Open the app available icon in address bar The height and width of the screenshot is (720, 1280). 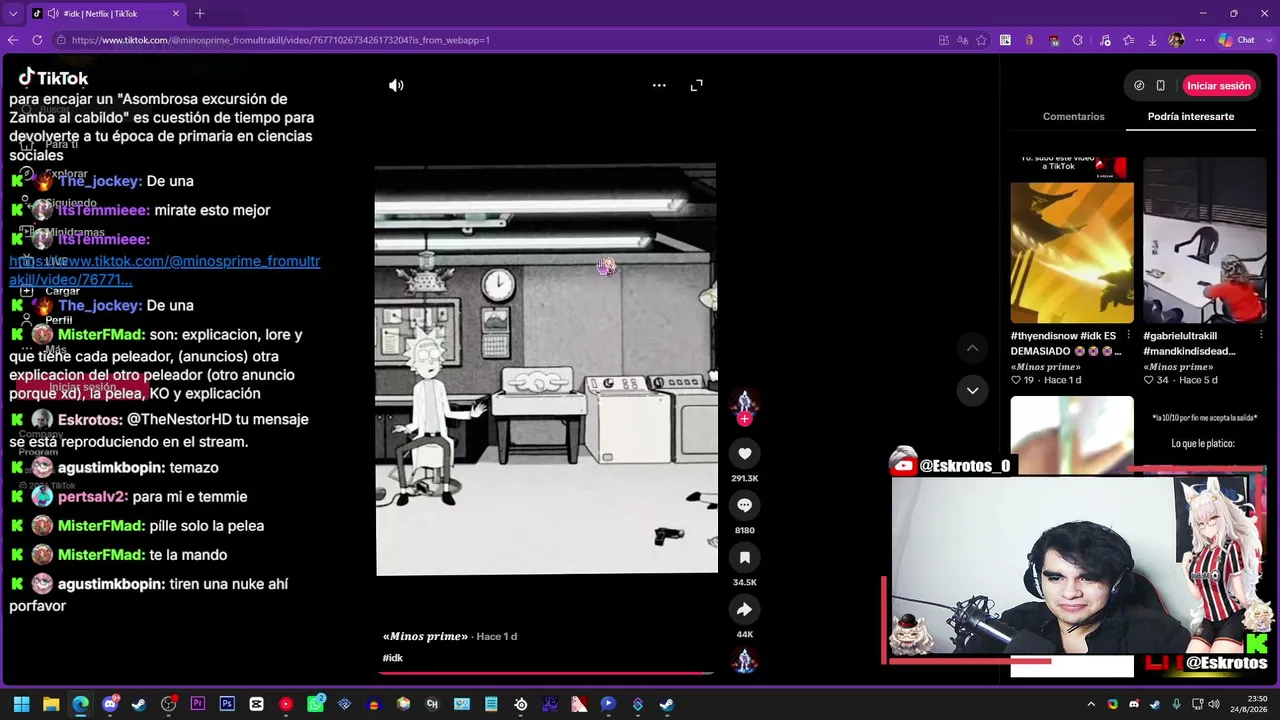(944, 40)
